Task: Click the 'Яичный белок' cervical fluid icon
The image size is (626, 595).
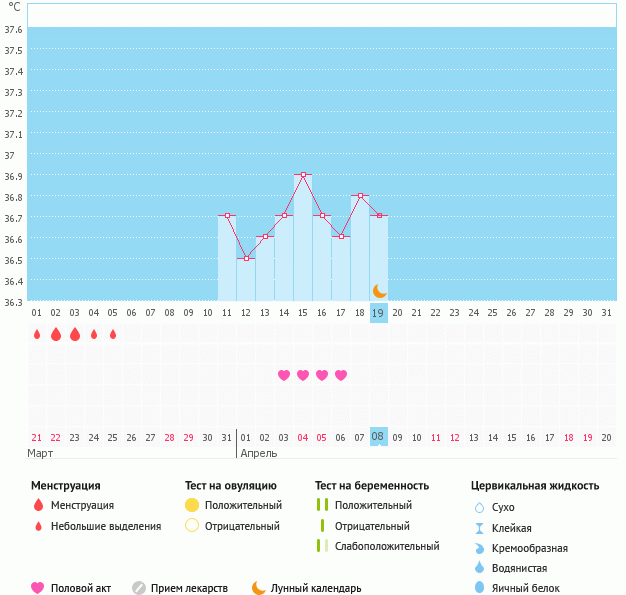Action: [479, 588]
